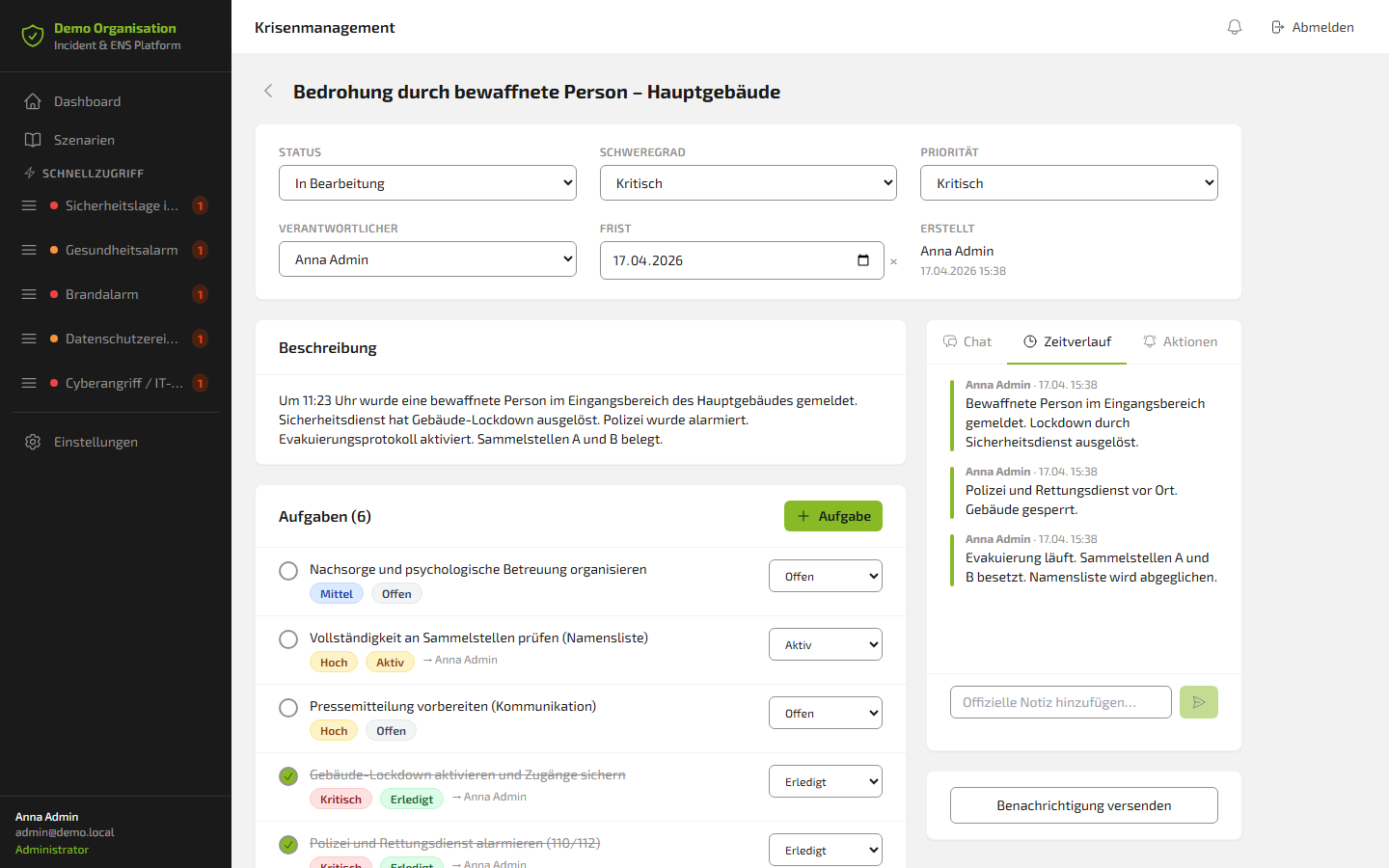Open Einstellungen gear in sidebar
This screenshot has height=868, width=1389.
(33, 442)
